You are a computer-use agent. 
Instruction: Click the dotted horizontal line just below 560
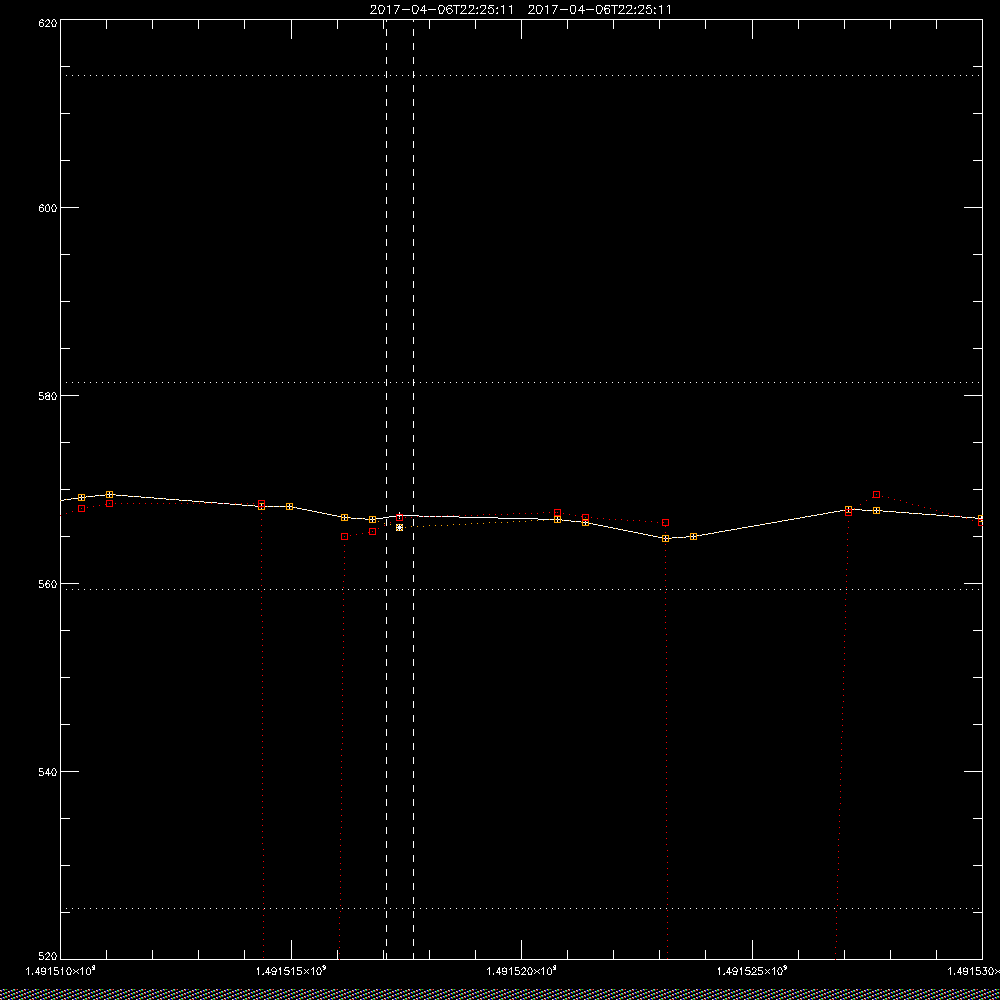(521, 589)
